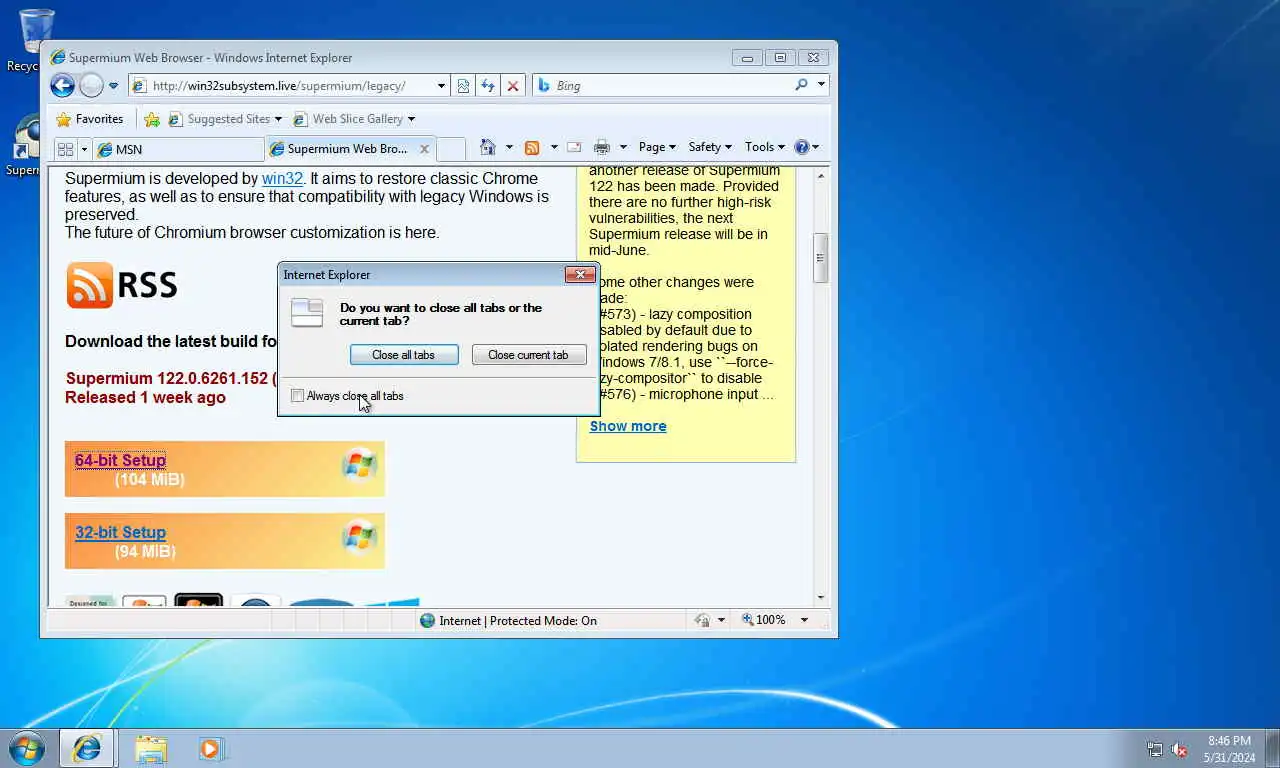Open the Help question mark menu
This screenshot has width=1280, height=768.
tap(806, 147)
